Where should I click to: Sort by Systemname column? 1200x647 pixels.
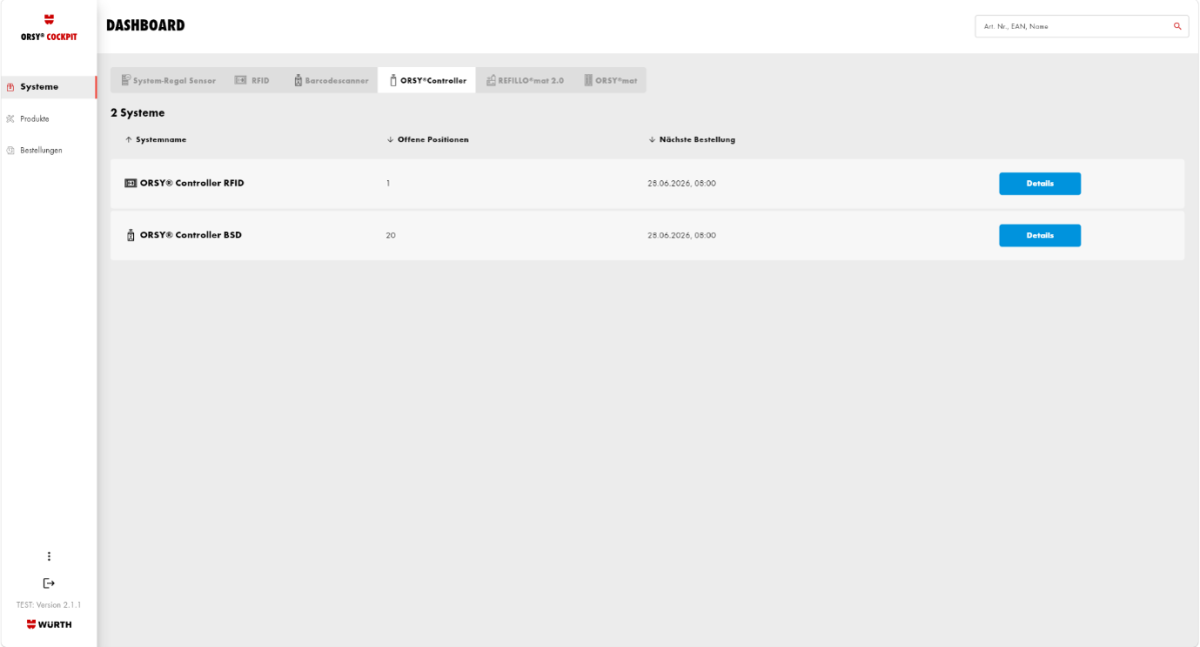pyautogui.click(x=155, y=139)
